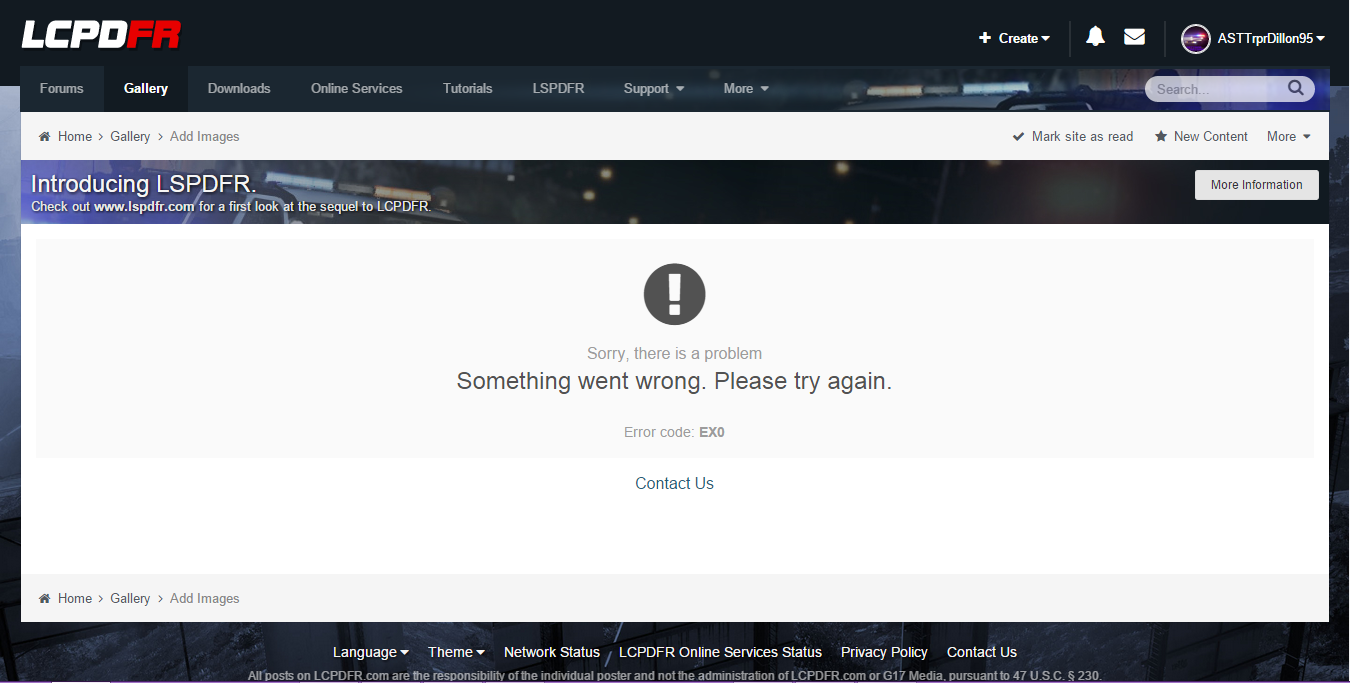Click Gallery in the bottom breadcrumb
This screenshot has height=683, width=1350.
(x=130, y=598)
